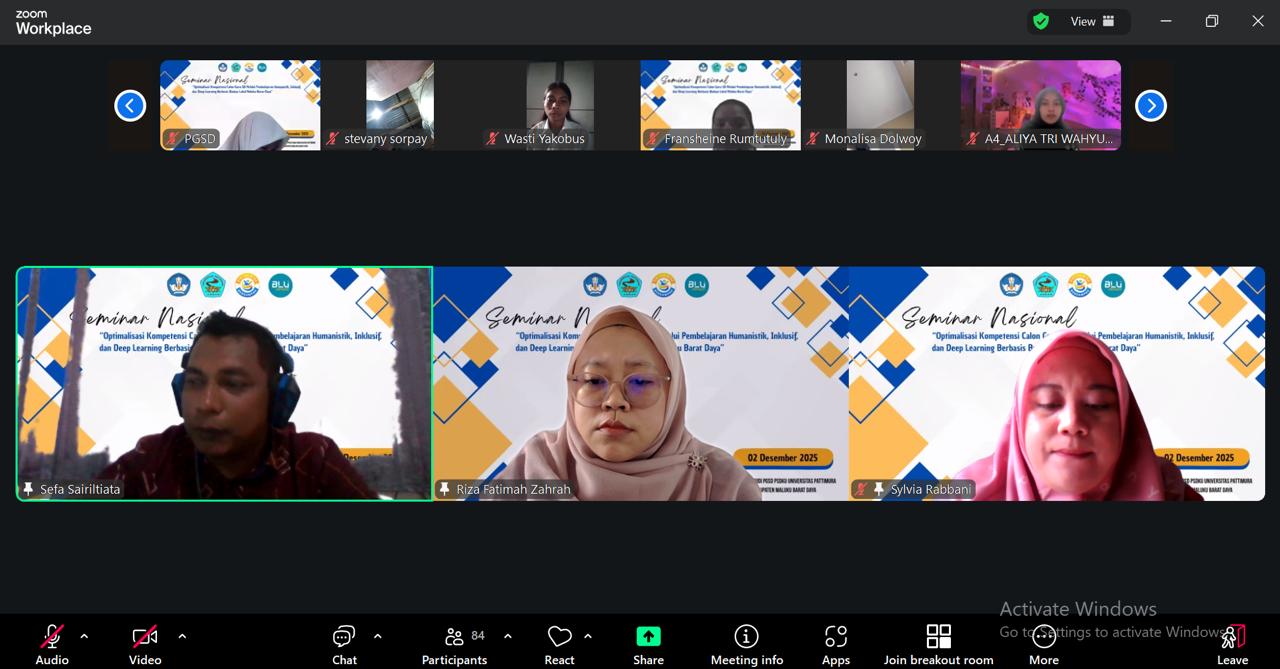
Task: Open Meeting info
Action: click(x=746, y=643)
